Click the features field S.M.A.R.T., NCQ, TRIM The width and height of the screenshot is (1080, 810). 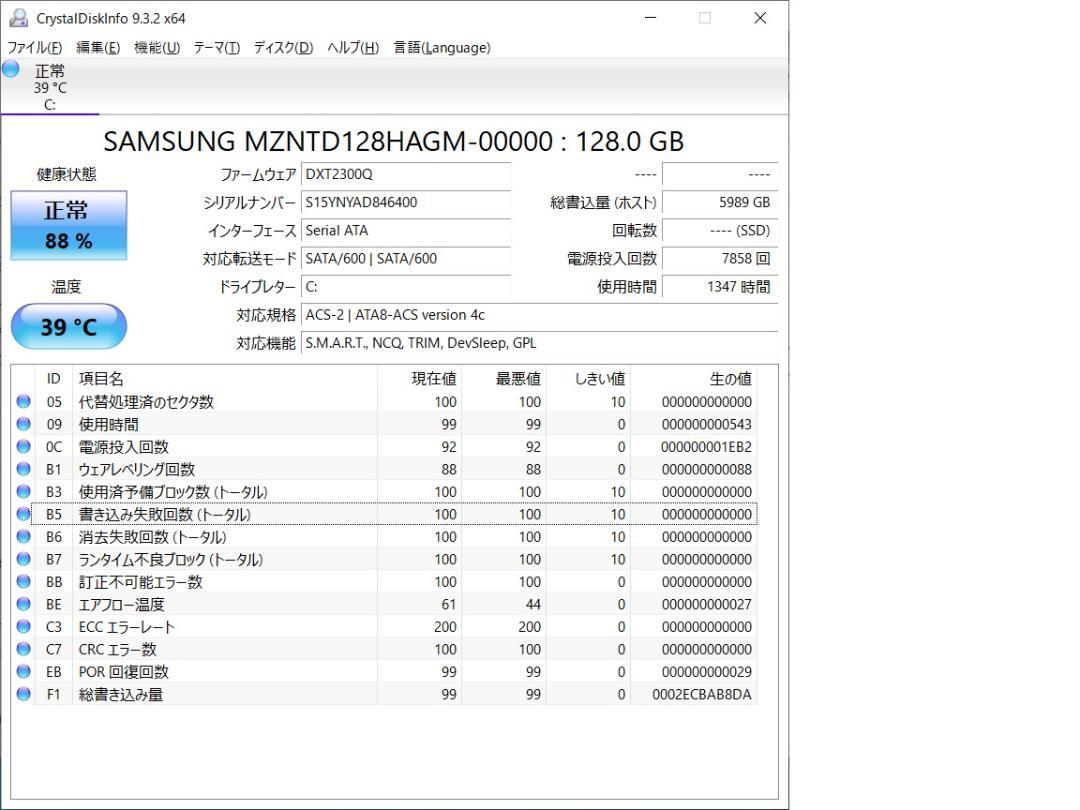click(539, 344)
